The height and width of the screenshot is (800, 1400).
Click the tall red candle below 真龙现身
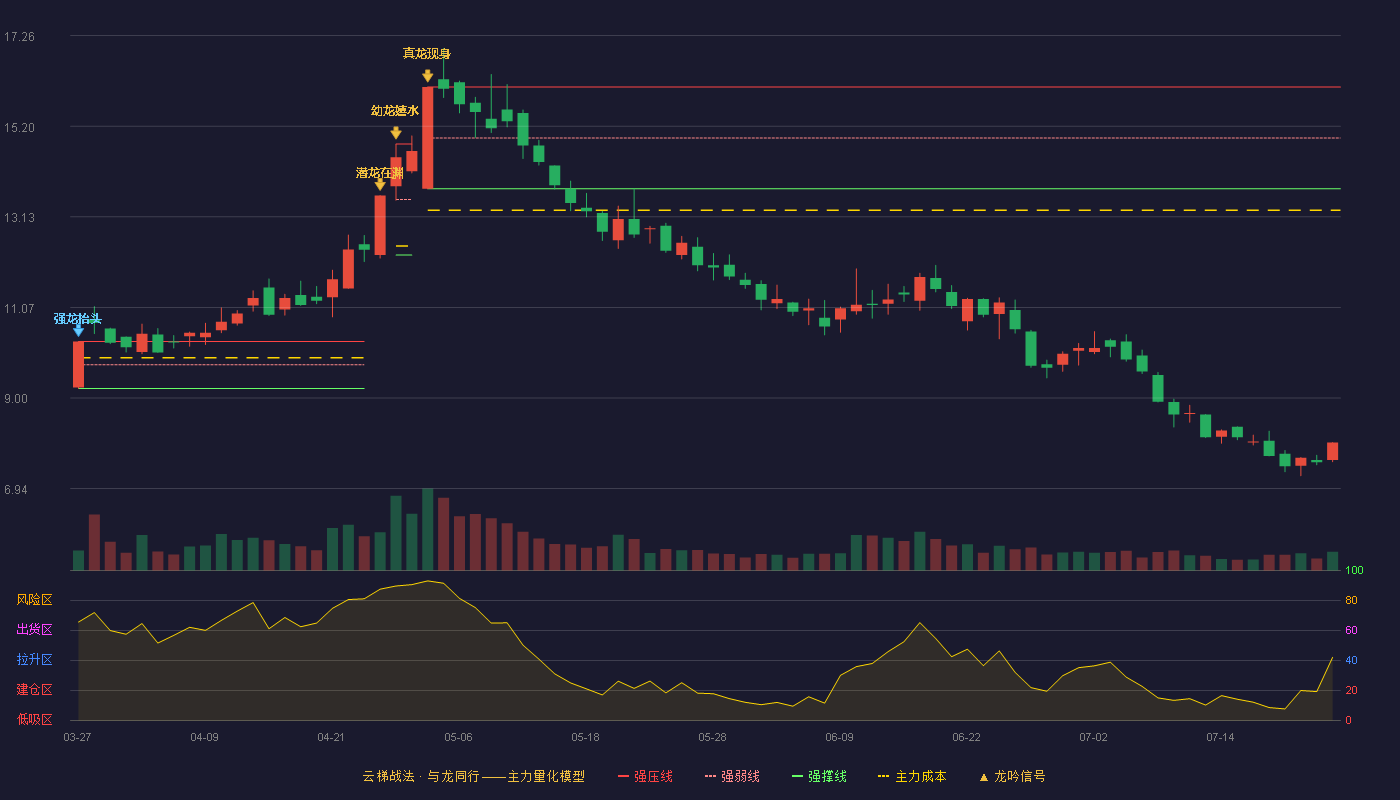(x=428, y=138)
